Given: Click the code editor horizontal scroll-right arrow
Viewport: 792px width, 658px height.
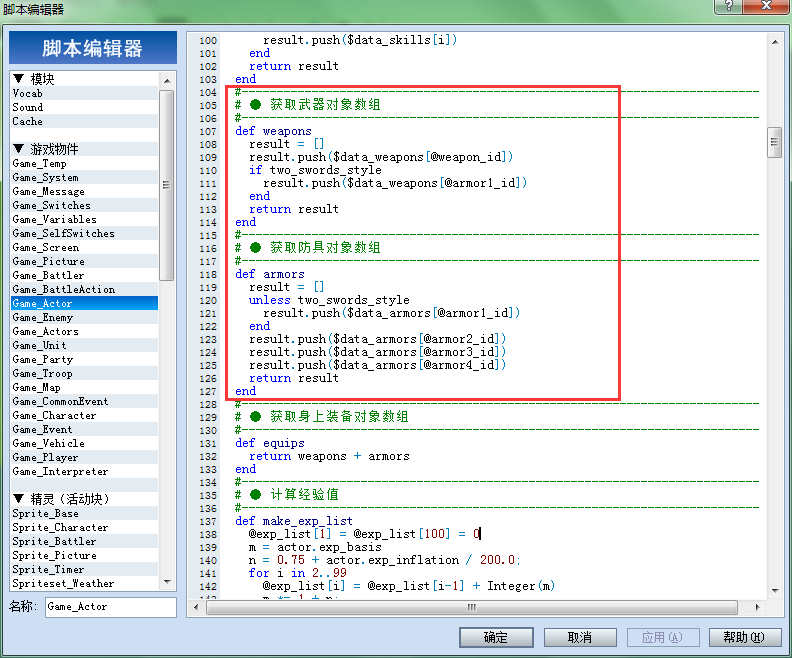Looking at the screenshot, I should click(757, 607).
